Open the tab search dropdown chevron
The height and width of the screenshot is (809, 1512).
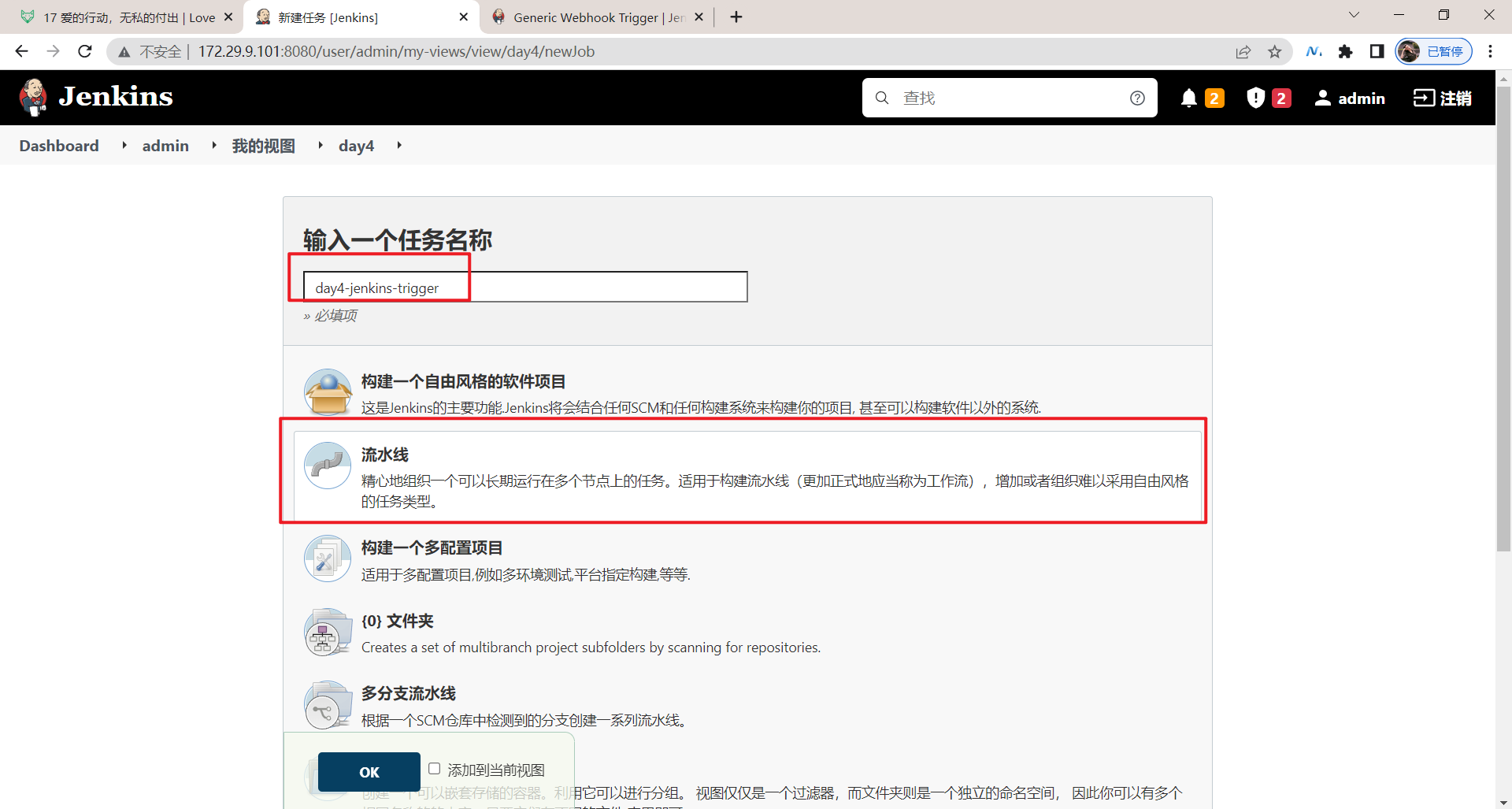1354,15
